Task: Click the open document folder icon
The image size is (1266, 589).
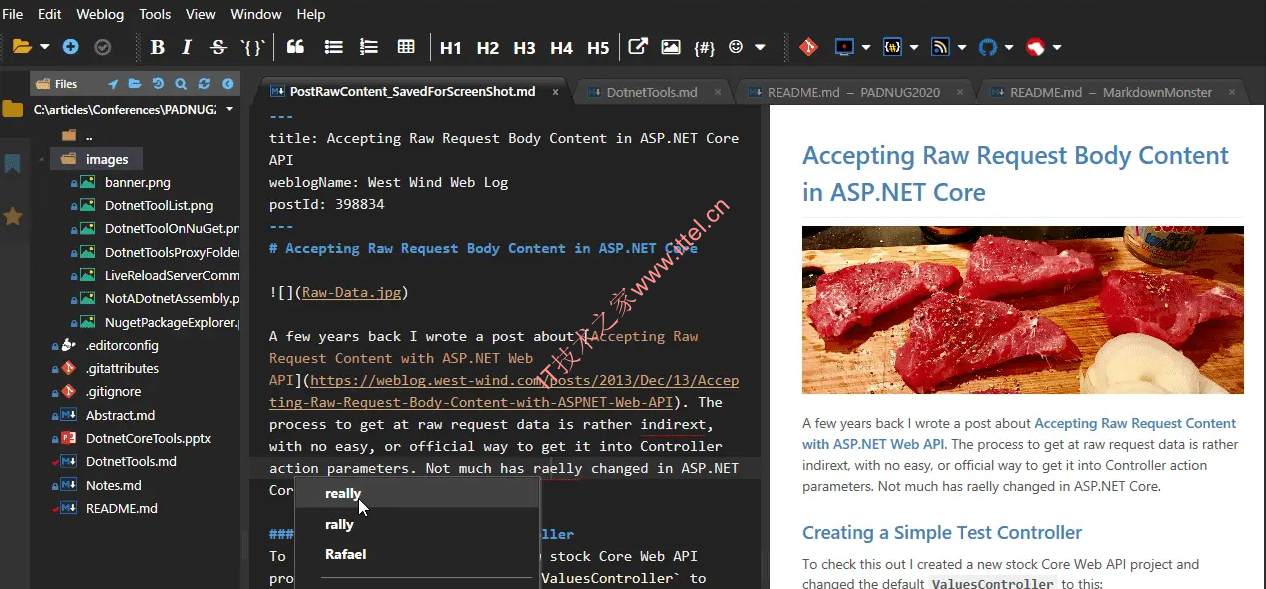Action: click(23, 47)
